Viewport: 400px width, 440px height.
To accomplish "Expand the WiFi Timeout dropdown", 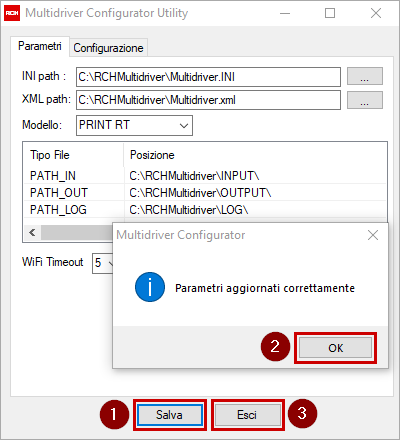I will pos(103,263).
